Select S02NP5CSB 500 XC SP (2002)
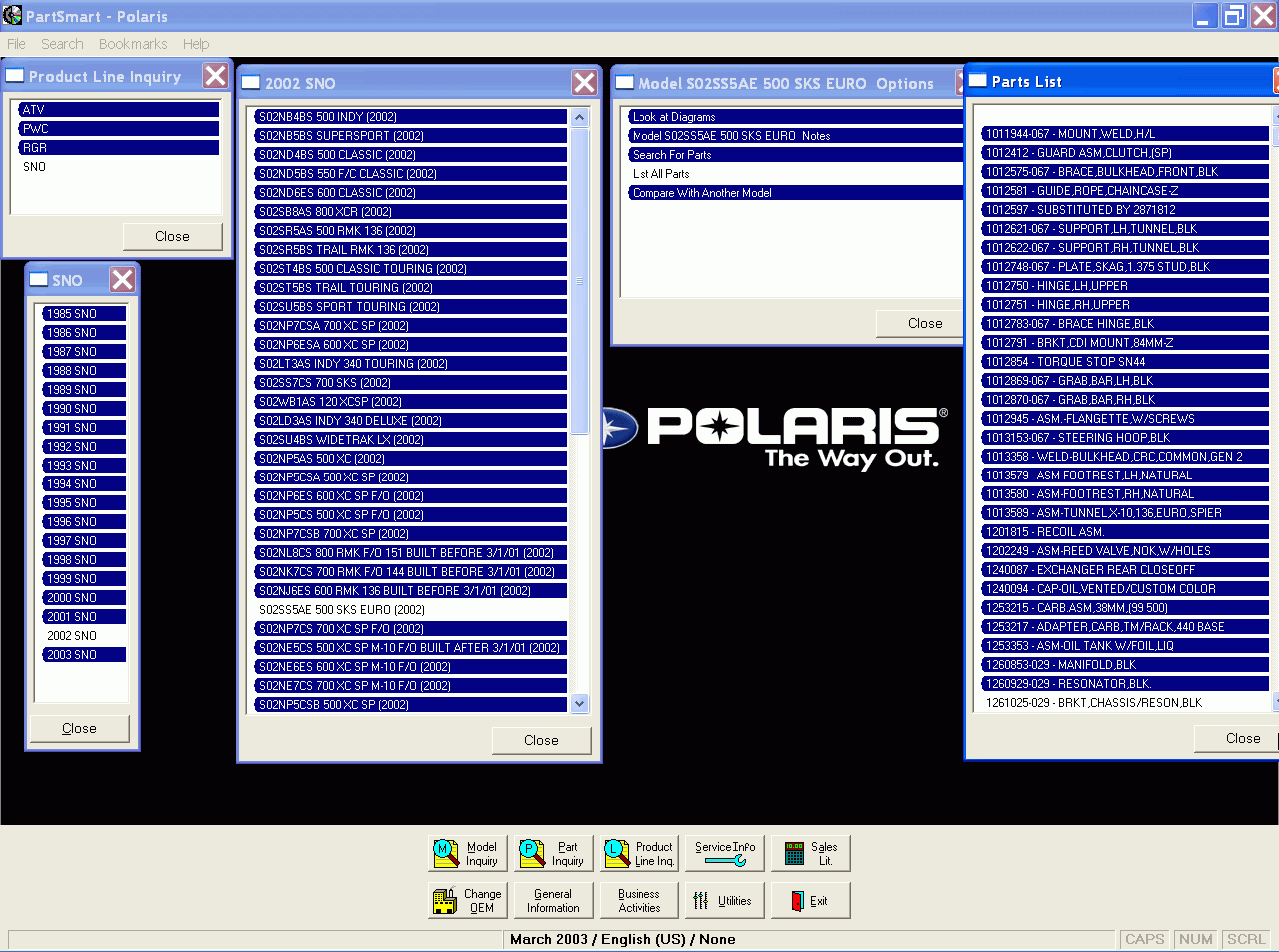 [411, 705]
